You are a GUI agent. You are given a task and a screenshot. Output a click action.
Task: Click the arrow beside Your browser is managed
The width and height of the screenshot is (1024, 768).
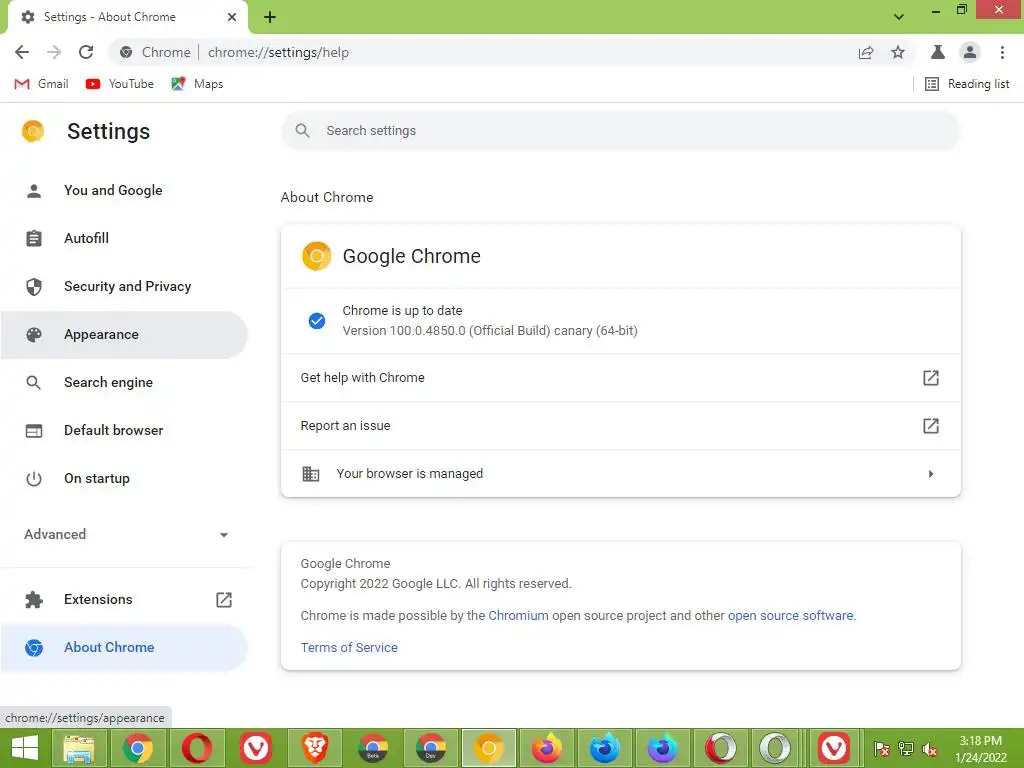pos(931,473)
